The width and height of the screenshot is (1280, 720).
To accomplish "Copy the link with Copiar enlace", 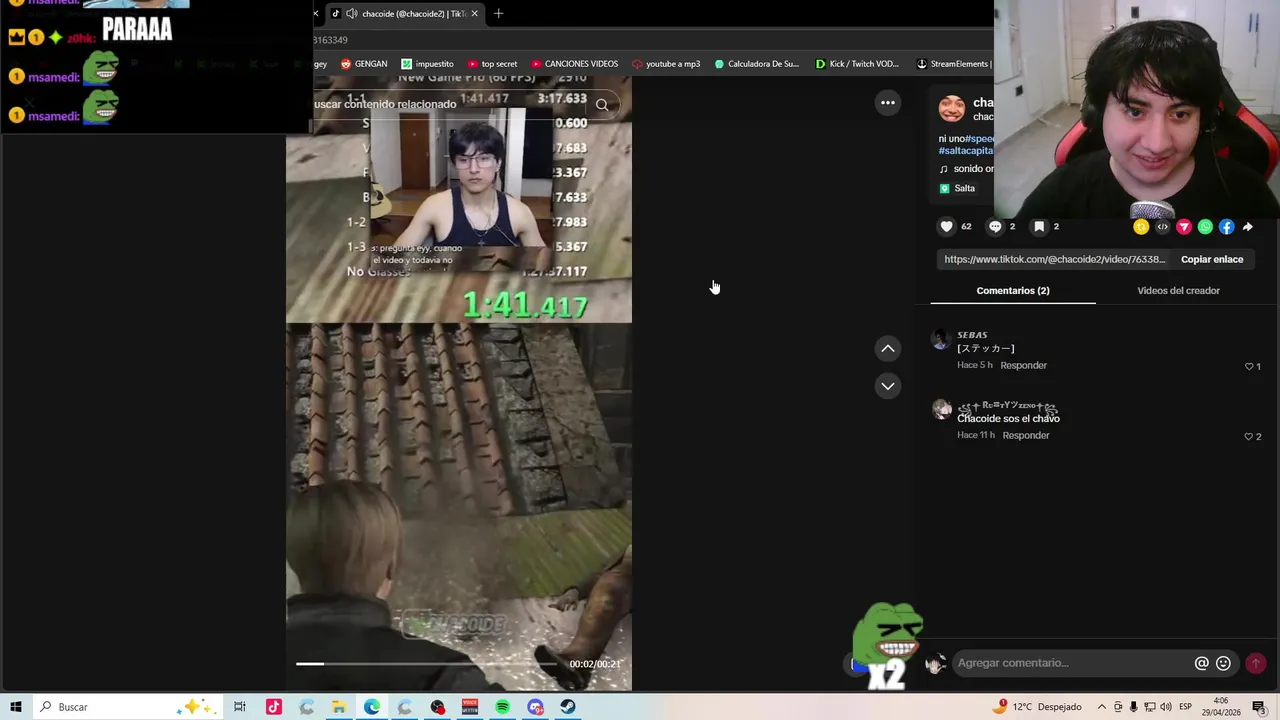I will point(1212,259).
